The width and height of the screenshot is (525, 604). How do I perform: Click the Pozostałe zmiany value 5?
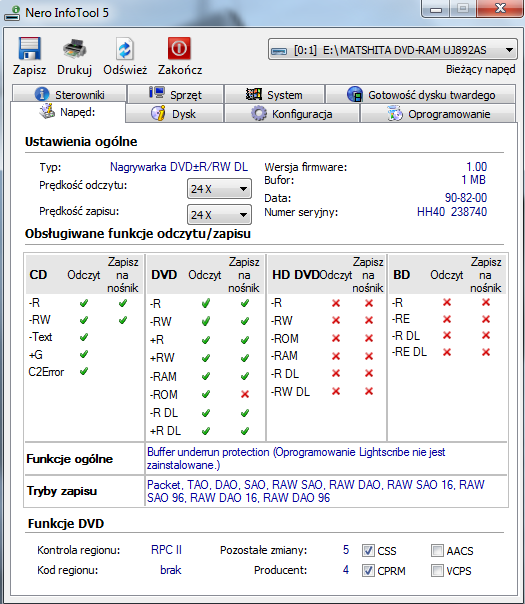[x=346, y=550]
